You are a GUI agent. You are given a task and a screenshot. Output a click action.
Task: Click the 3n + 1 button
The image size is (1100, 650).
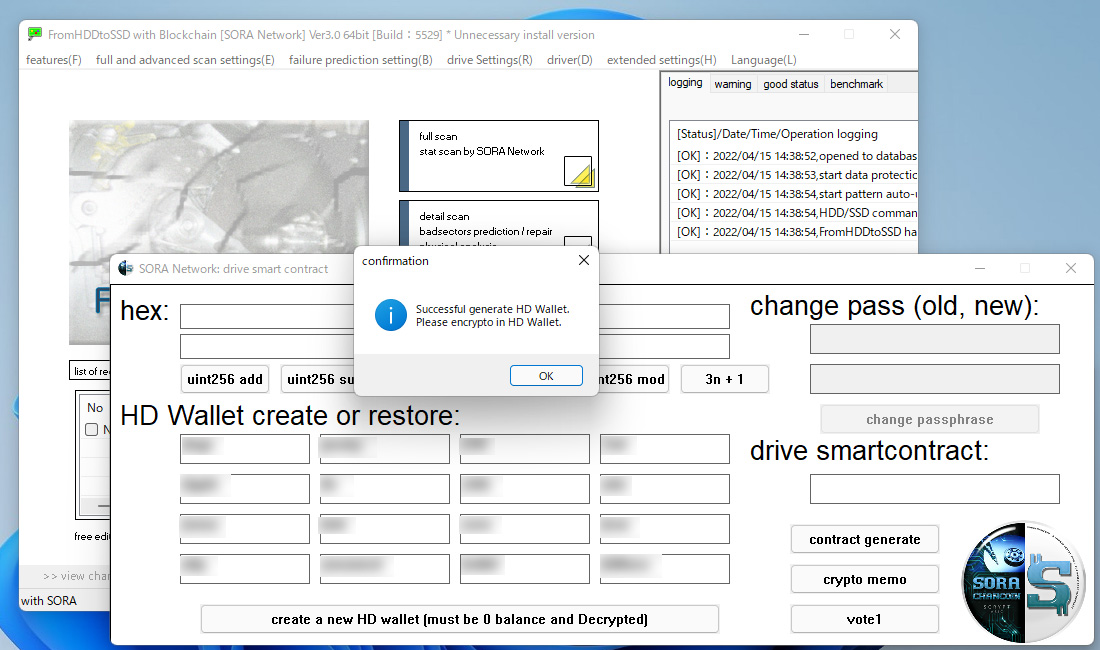[x=725, y=379]
